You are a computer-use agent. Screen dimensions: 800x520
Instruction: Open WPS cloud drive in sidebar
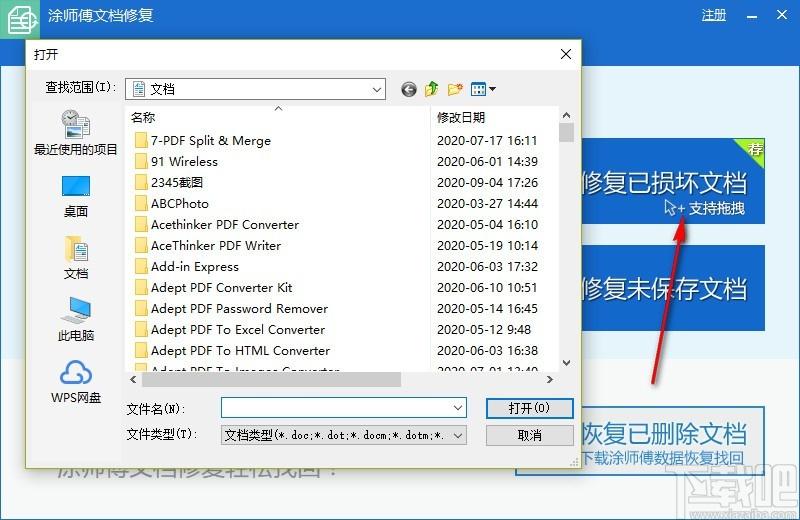76,382
